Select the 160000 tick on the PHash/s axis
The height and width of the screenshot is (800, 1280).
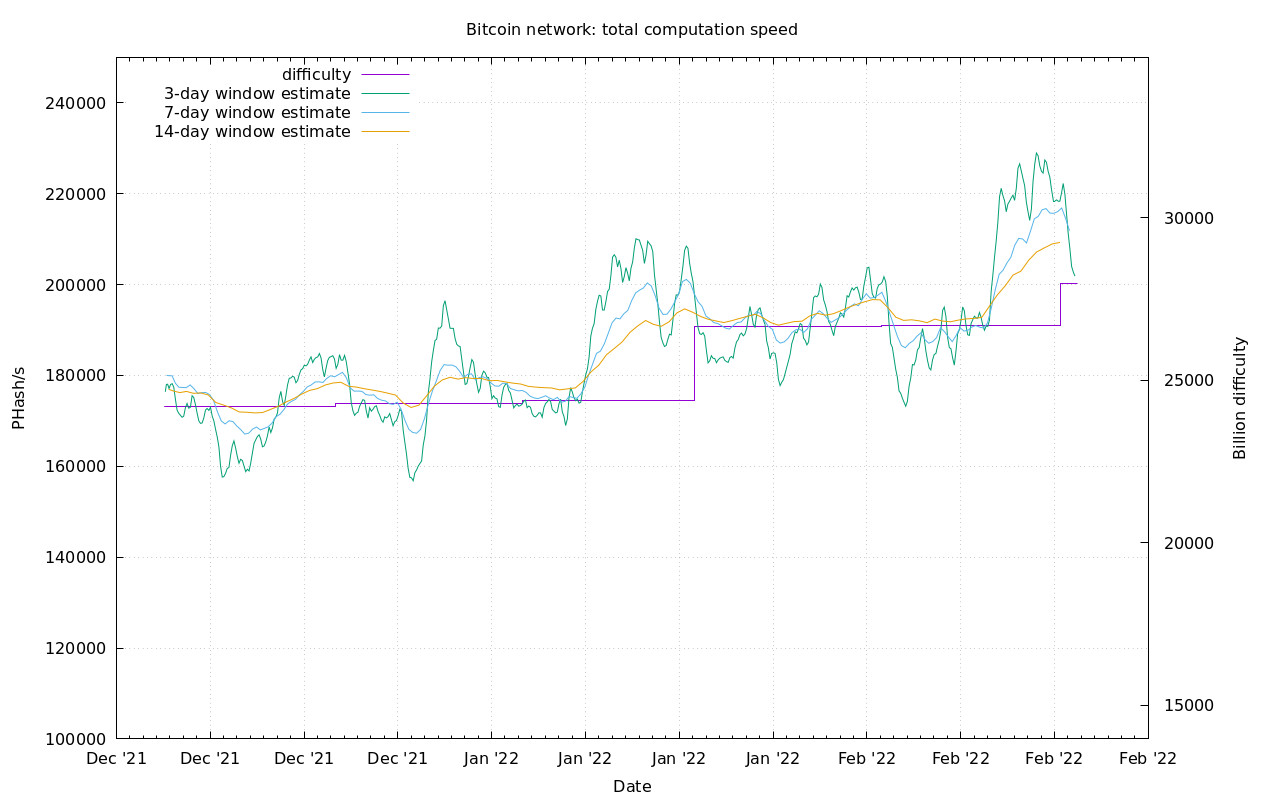(78, 467)
